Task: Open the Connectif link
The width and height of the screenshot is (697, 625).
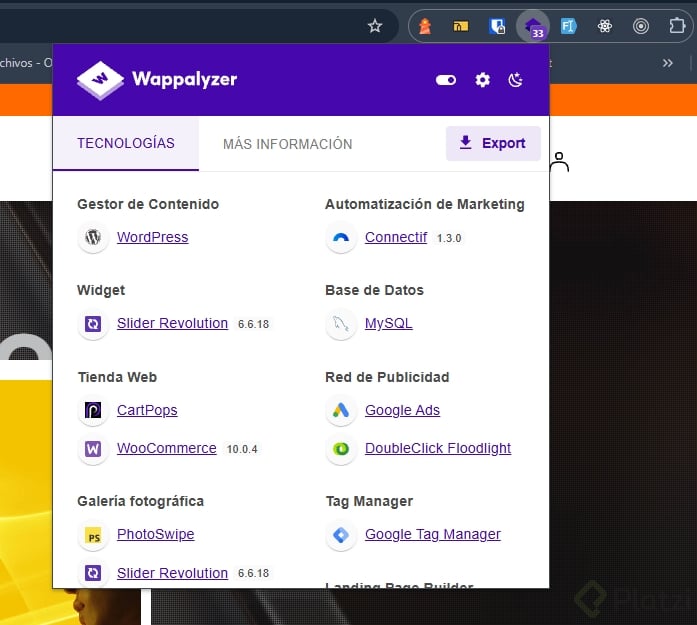Action: click(396, 237)
